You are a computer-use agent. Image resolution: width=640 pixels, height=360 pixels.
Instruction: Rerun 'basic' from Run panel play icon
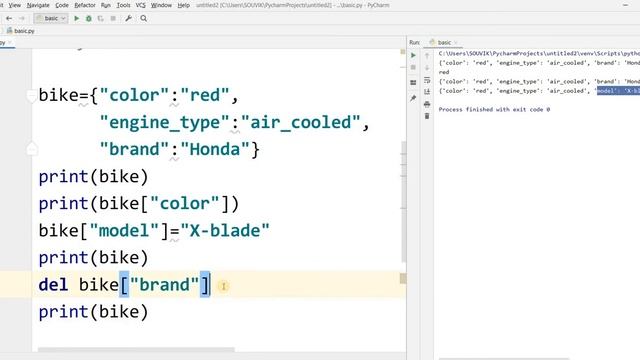click(x=413, y=55)
